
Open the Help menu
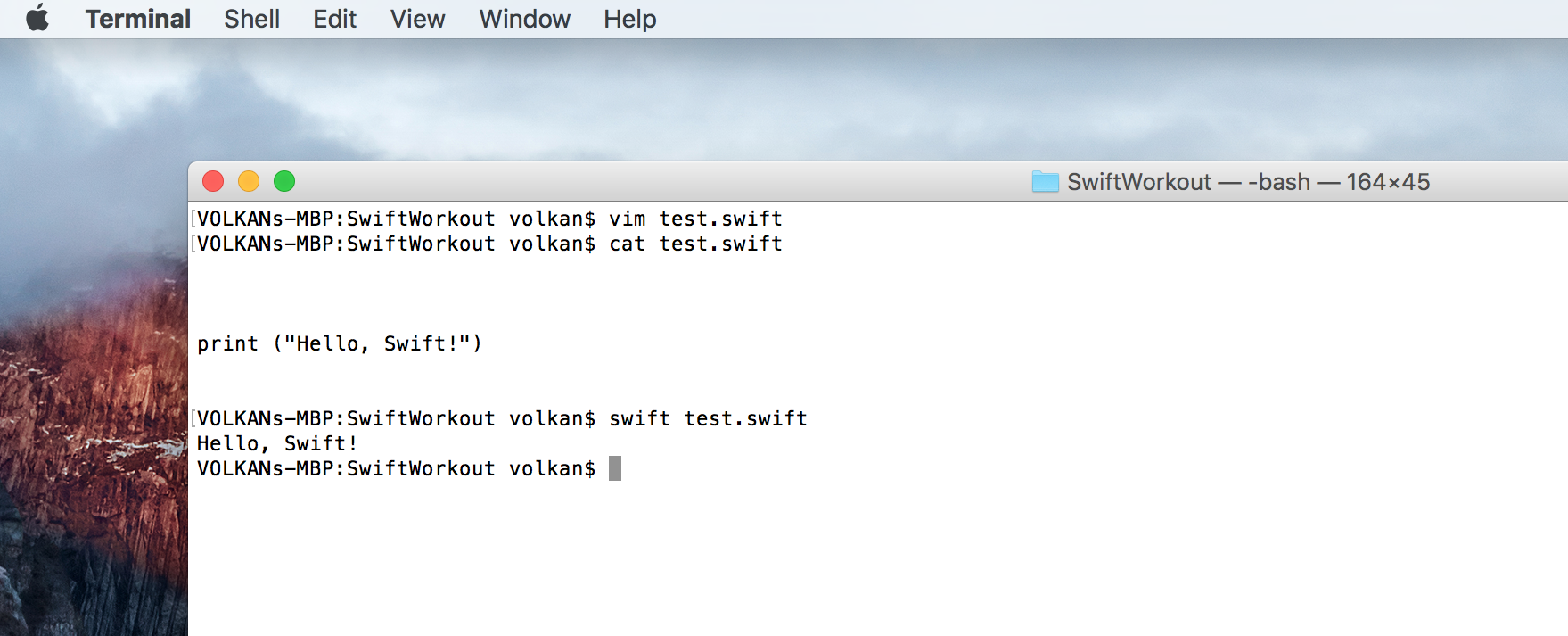click(x=629, y=19)
